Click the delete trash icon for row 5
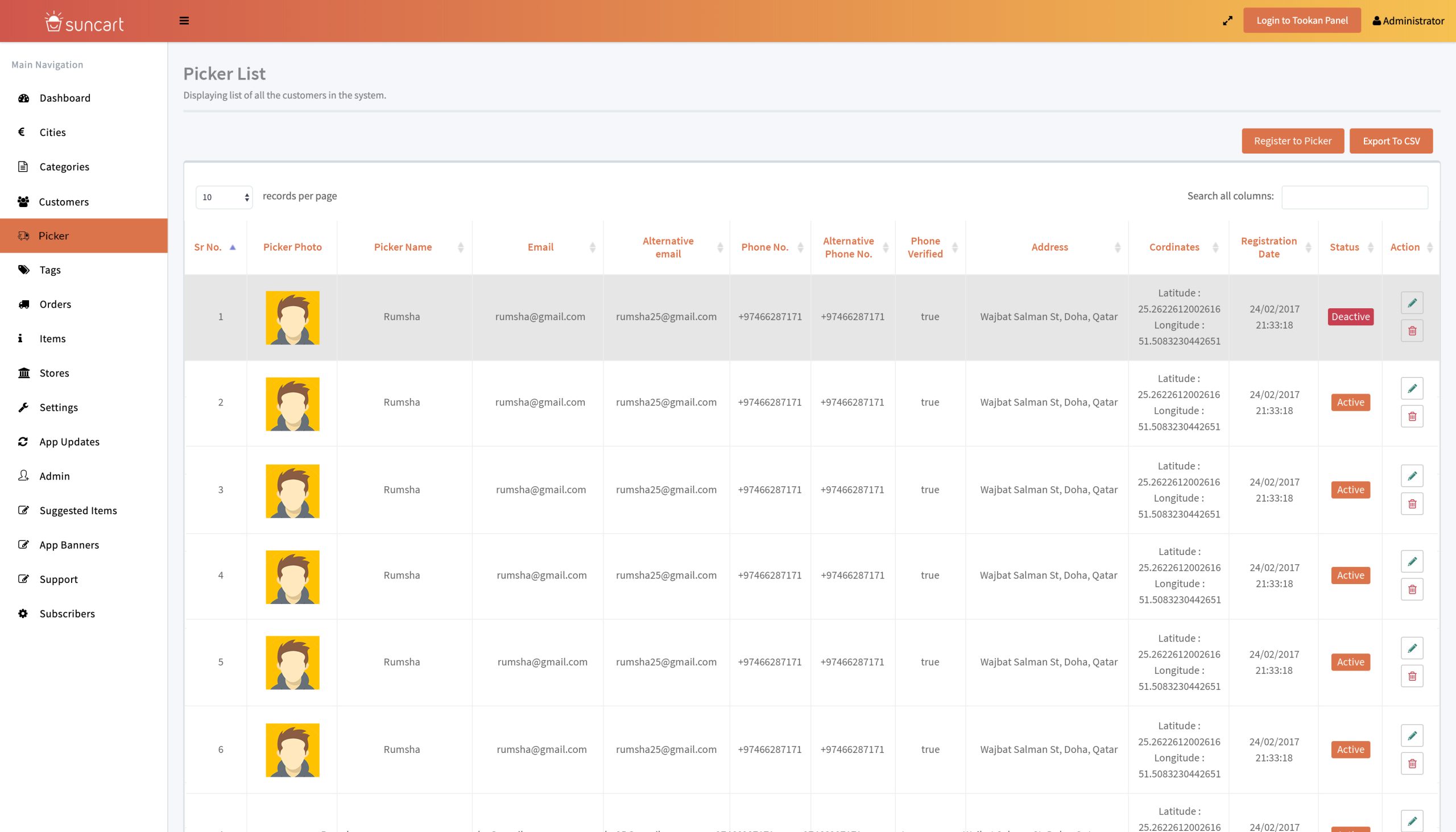Screen dimensions: 1456x832 point(1412,677)
